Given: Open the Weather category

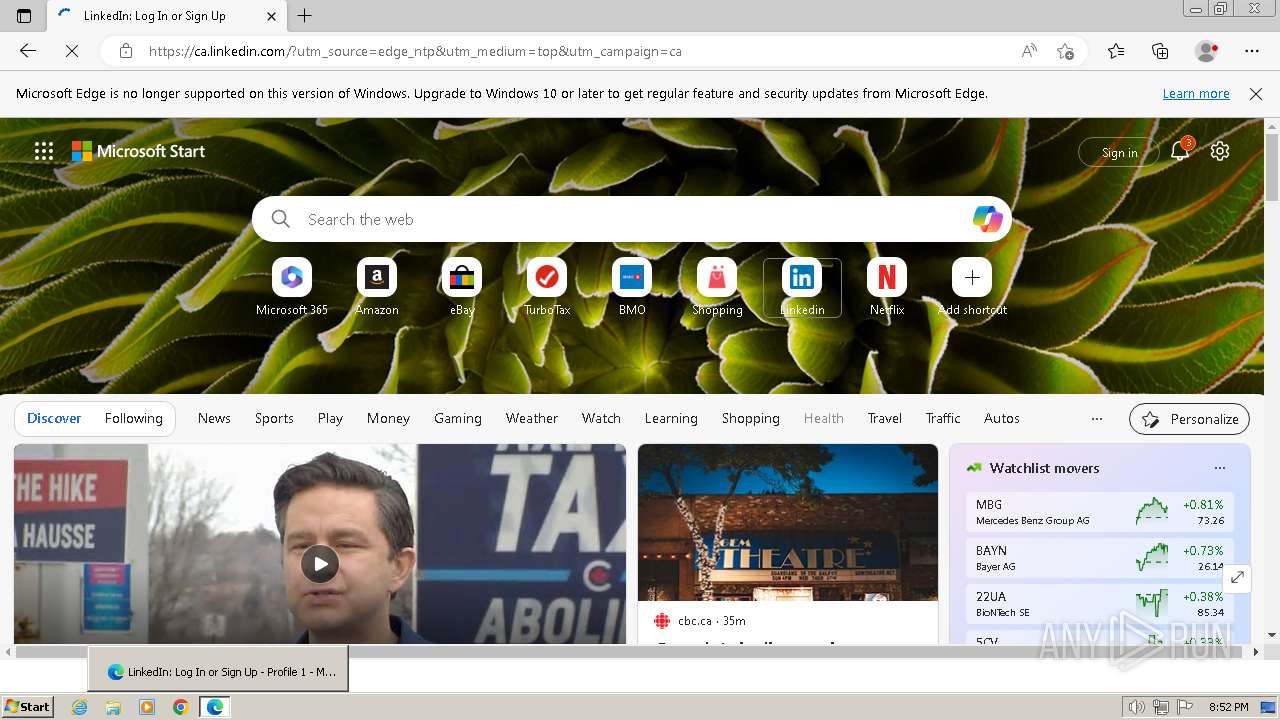Looking at the screenshot, I should [x=532, y=419].
